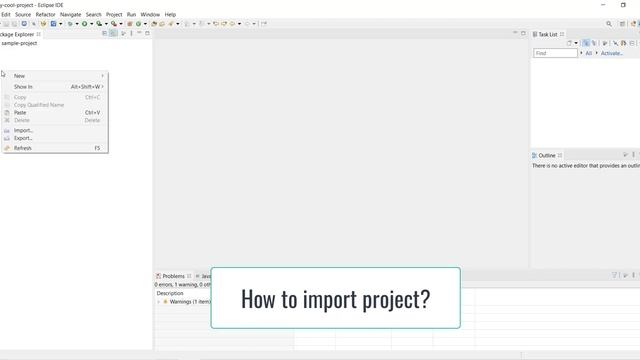This screenshot has width=640, height=360.
Task: Open the Outline view menu icon
Action: pos(633,155)
